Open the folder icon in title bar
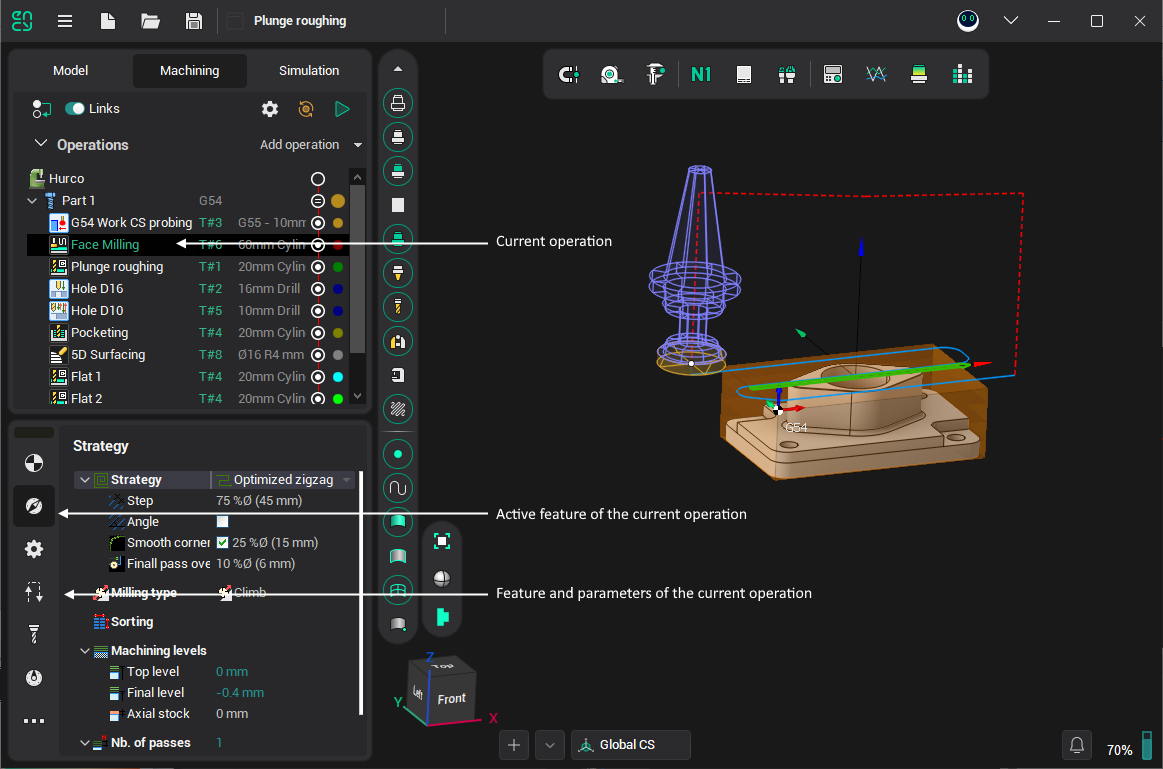This screenshot has width=1163, height=769. pos(150,21)
